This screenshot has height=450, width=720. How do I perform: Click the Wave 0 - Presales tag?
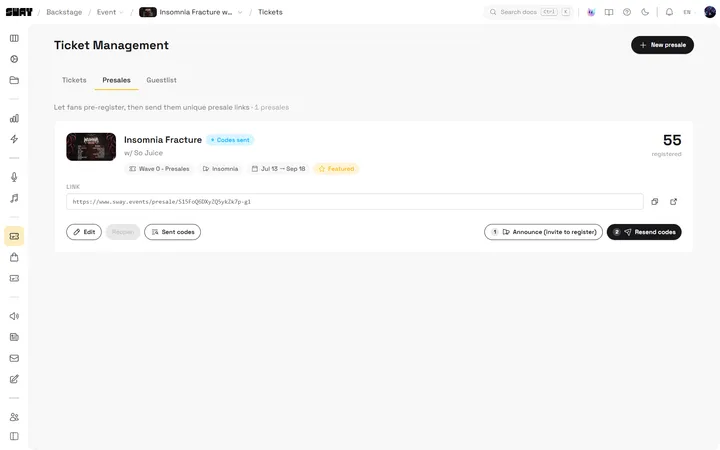[159, 169]
